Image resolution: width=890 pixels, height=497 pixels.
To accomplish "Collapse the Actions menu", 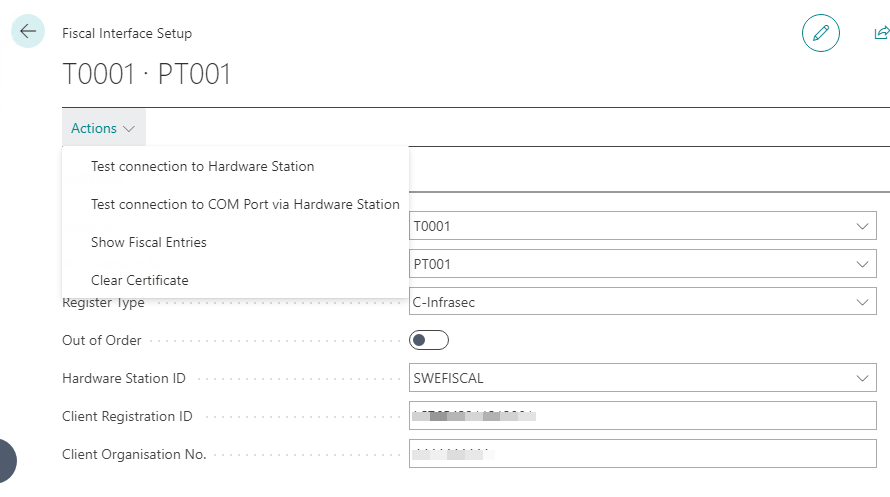I will click(103, 129).
